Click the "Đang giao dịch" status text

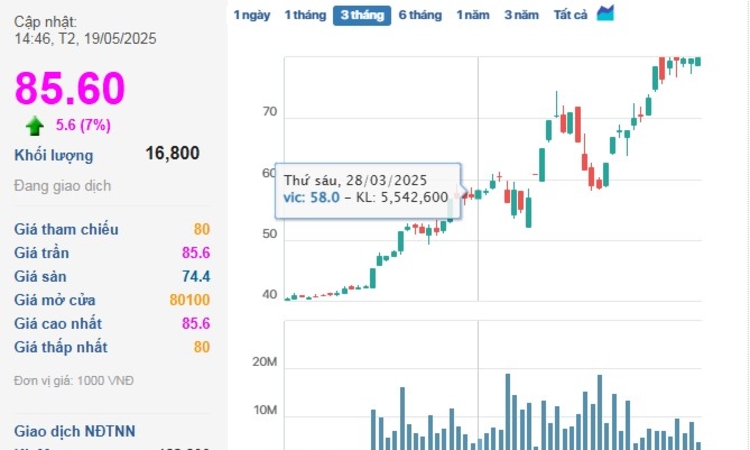(62, 186)
